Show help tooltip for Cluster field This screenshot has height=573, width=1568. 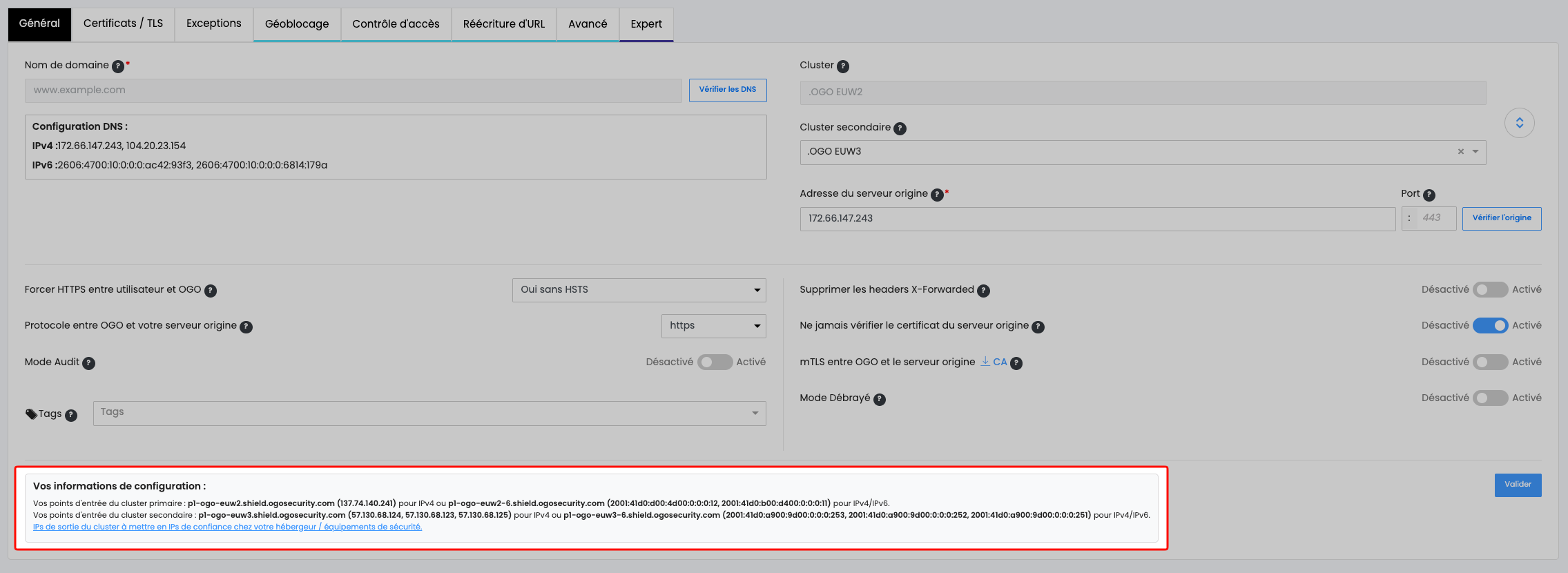point(843,66)
